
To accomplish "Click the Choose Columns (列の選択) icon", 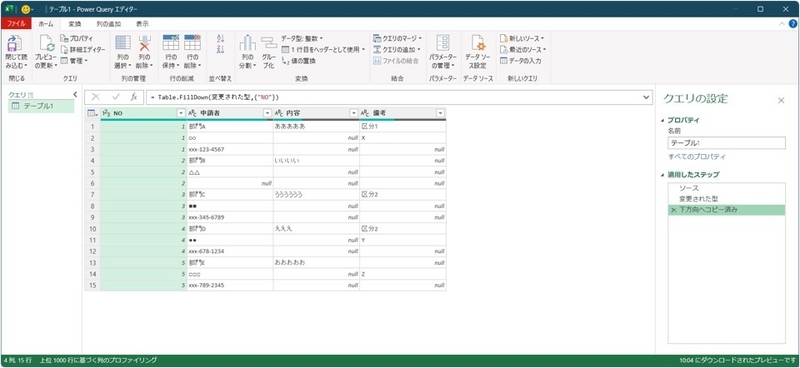I will tap(123, 43).
